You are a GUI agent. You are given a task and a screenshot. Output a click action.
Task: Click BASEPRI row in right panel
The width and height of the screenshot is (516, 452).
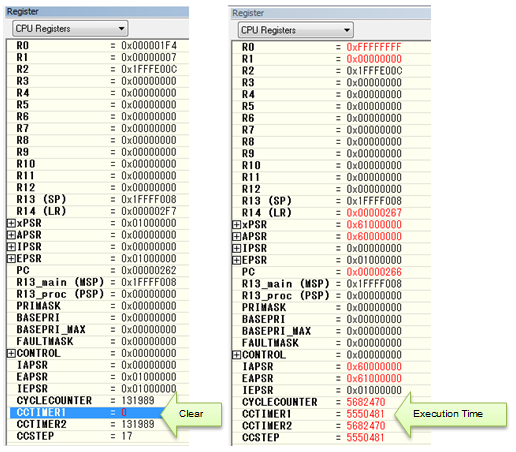pyautogui.click(x=331, y=319)
